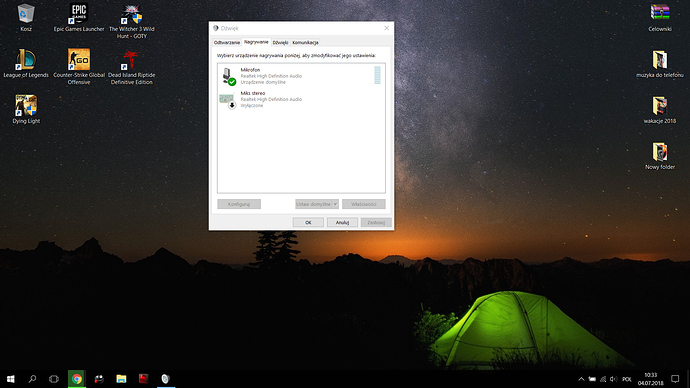Image resolution: width=690 pixels, height=388 pixels.
Task: Select the Kosz recycle bin icon
Action: click(26, 18)
